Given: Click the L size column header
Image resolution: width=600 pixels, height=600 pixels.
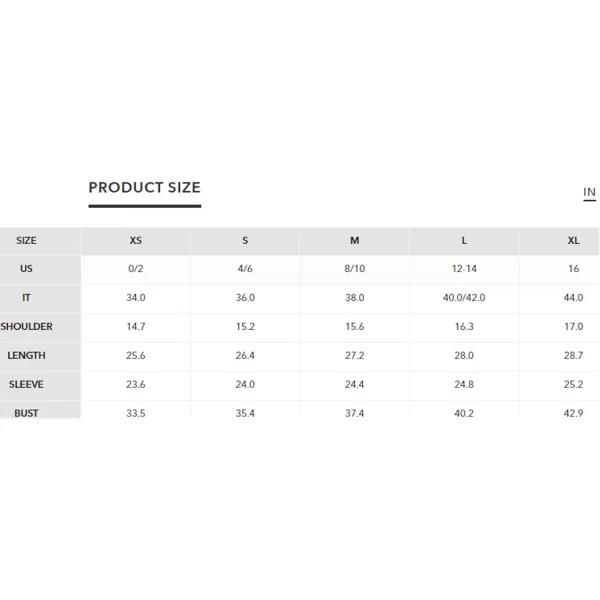Looking at the screenshot, I should 464,241.
